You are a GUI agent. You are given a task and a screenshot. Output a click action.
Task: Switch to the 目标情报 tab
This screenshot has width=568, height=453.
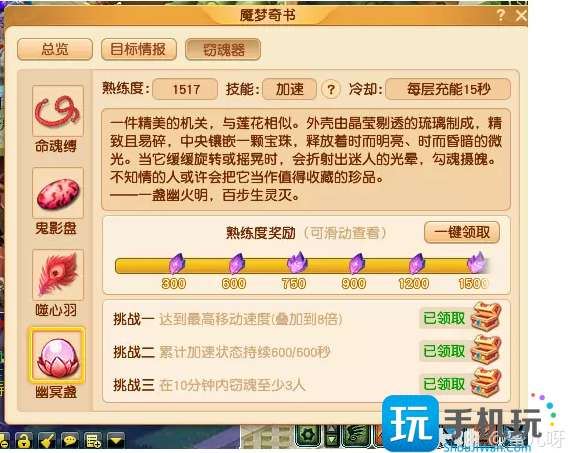138,49
